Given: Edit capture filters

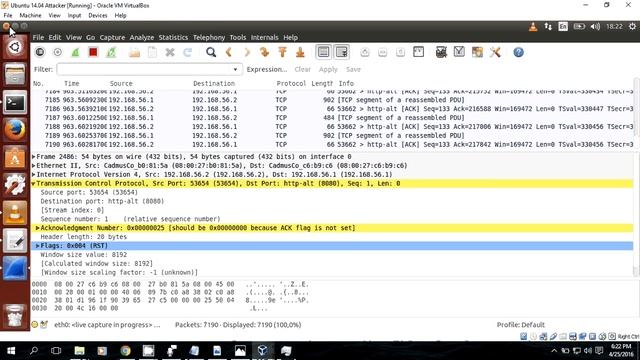Looking at the screenshot, I should 441,52.
